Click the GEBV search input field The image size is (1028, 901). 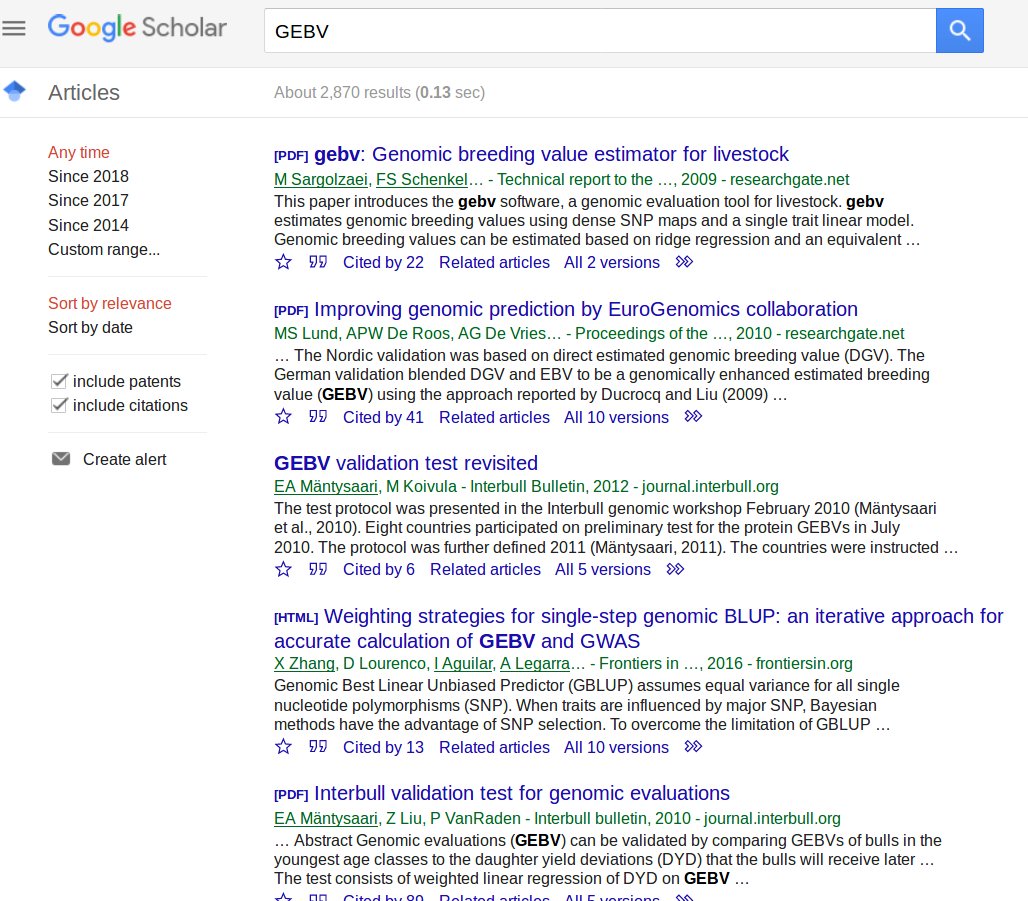tap(600, 30)
